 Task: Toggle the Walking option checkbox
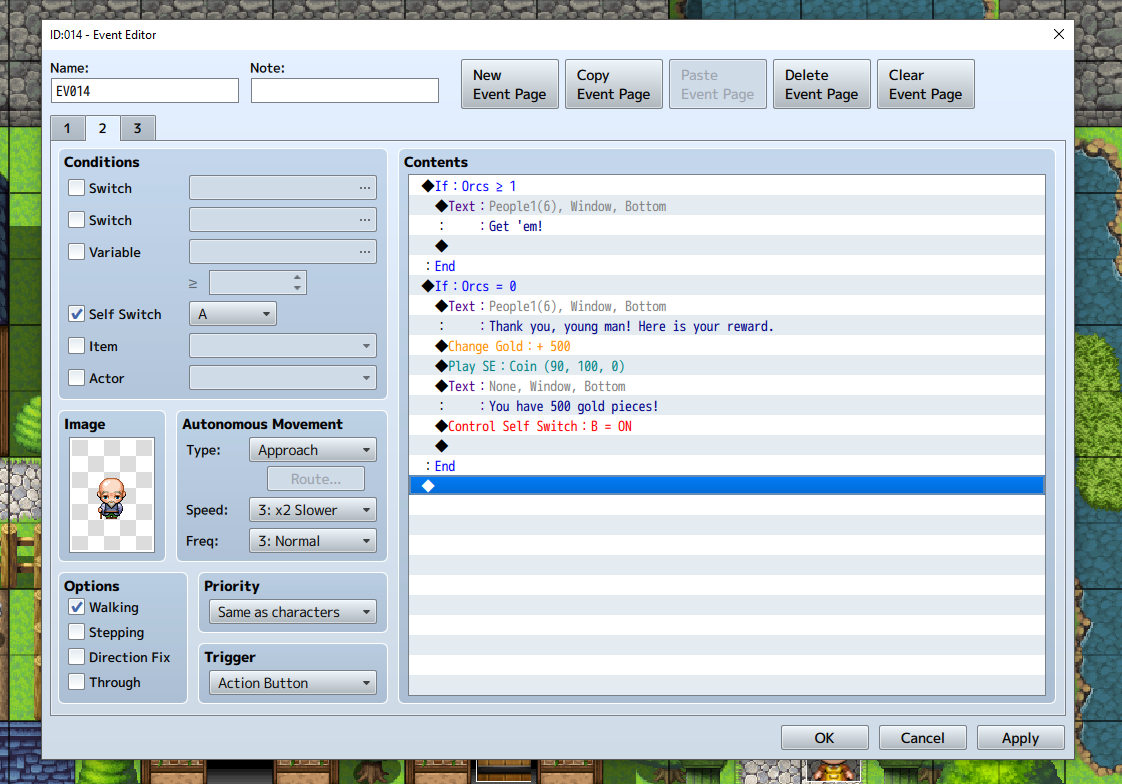point(77,607)
